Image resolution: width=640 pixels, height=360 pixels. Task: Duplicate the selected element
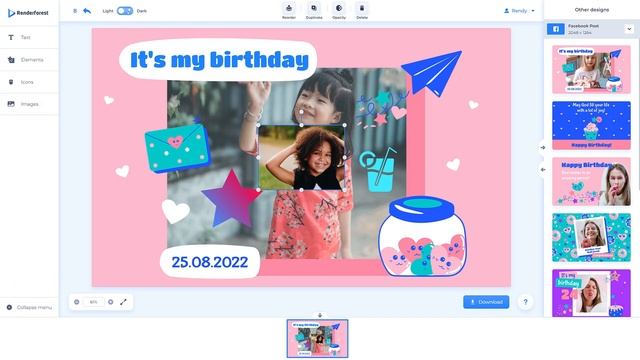coord(314,11)
